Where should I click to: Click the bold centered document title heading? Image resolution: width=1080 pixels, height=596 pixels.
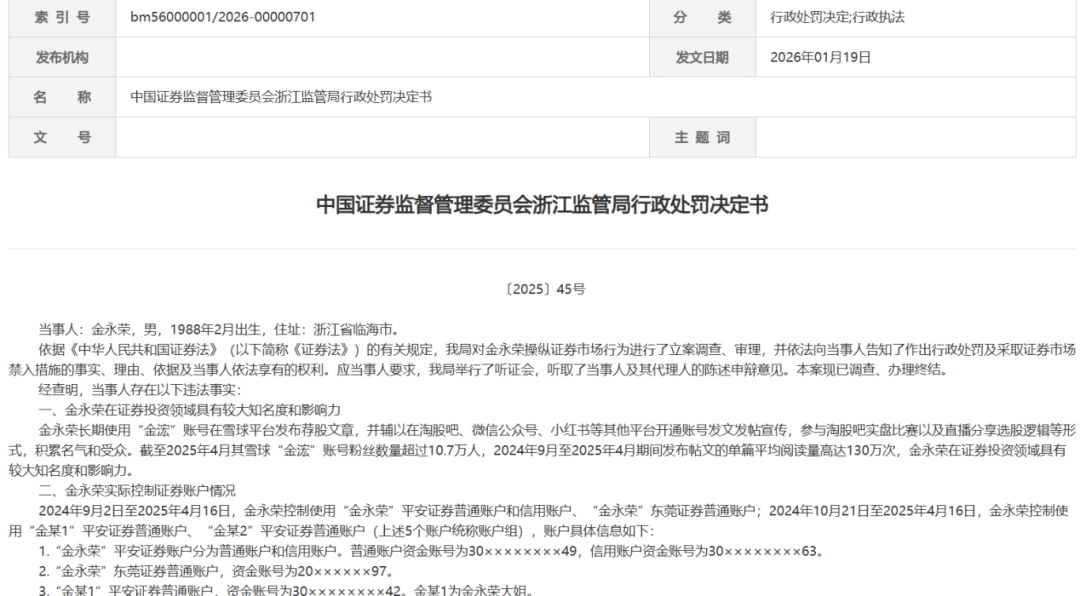pyautogui.click(x=542, y=205)
